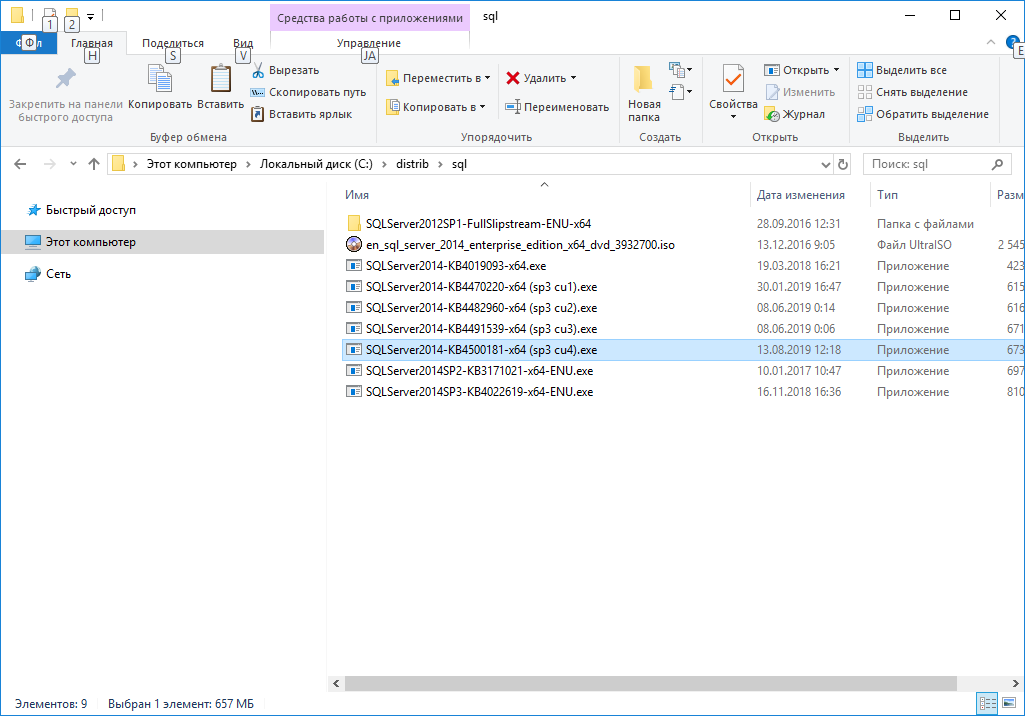Click the Свойства properties checkmark icon
This screenshot has width=1025, height=716.
[x=733, y=80]
